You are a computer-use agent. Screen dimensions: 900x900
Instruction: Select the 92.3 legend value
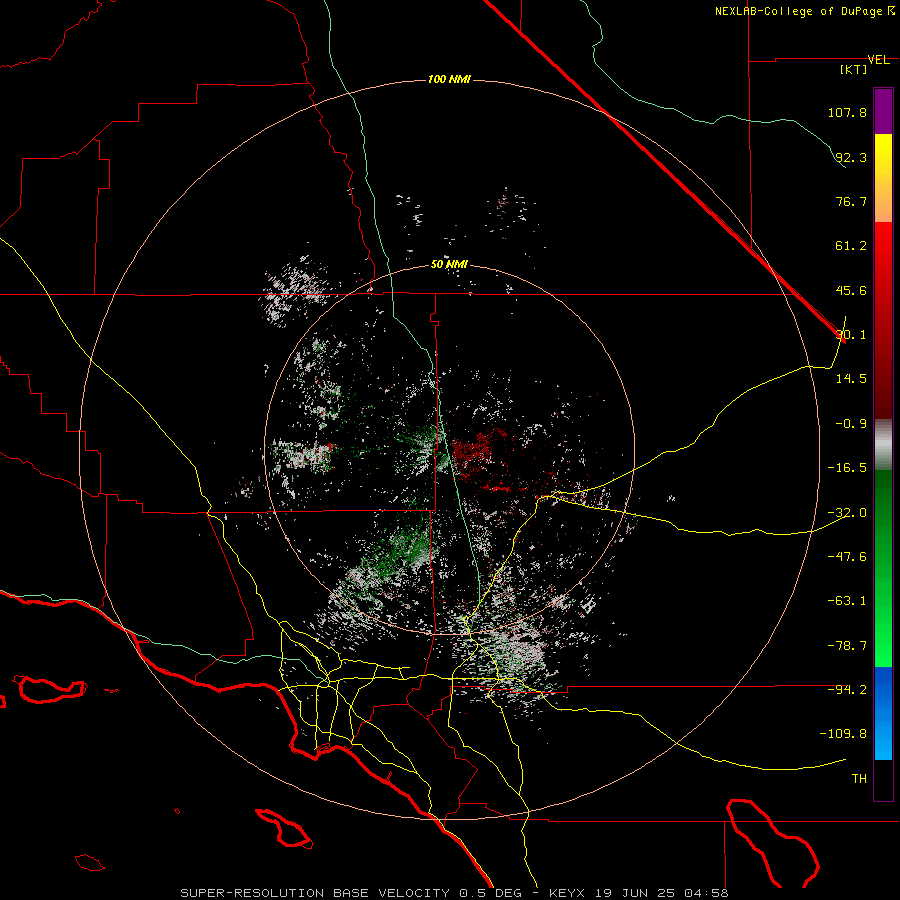851,157
